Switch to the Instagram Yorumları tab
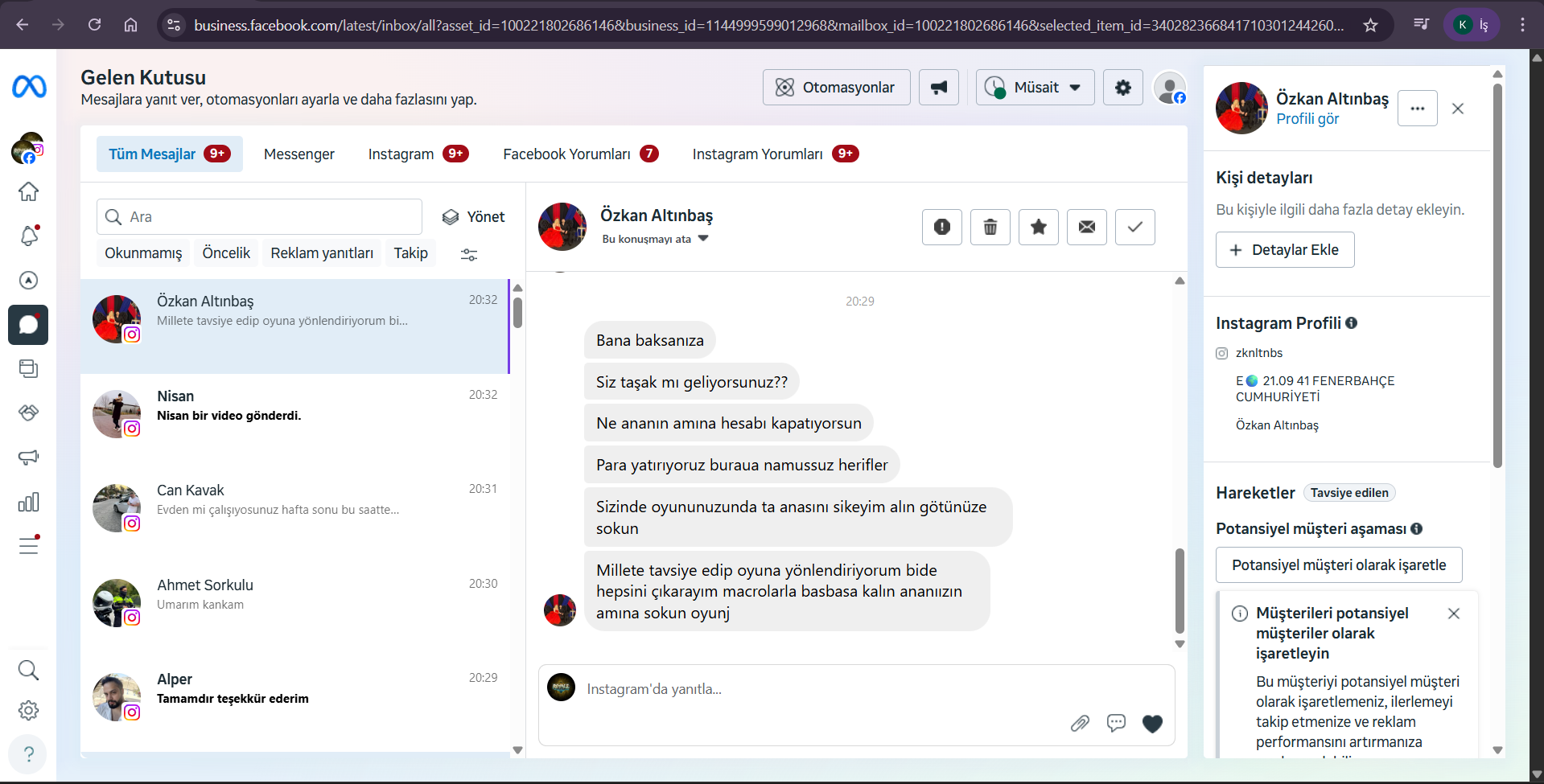The width and height of the screenshot is (1544, 784). click(775, 154)
